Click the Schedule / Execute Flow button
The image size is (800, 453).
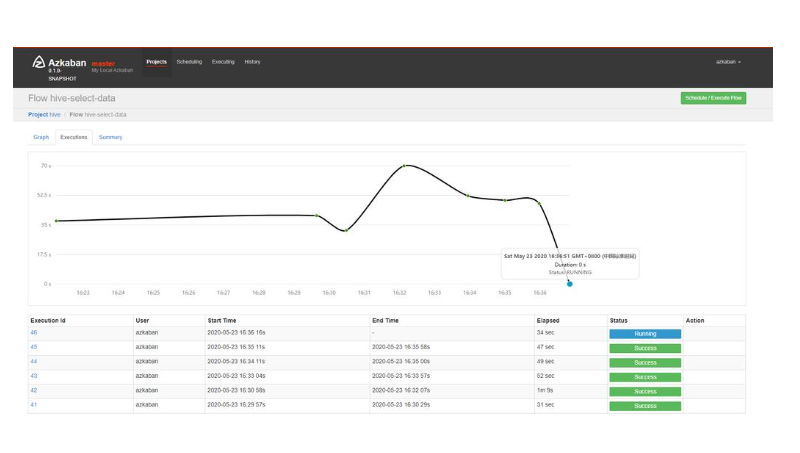[x=713, y=98]
